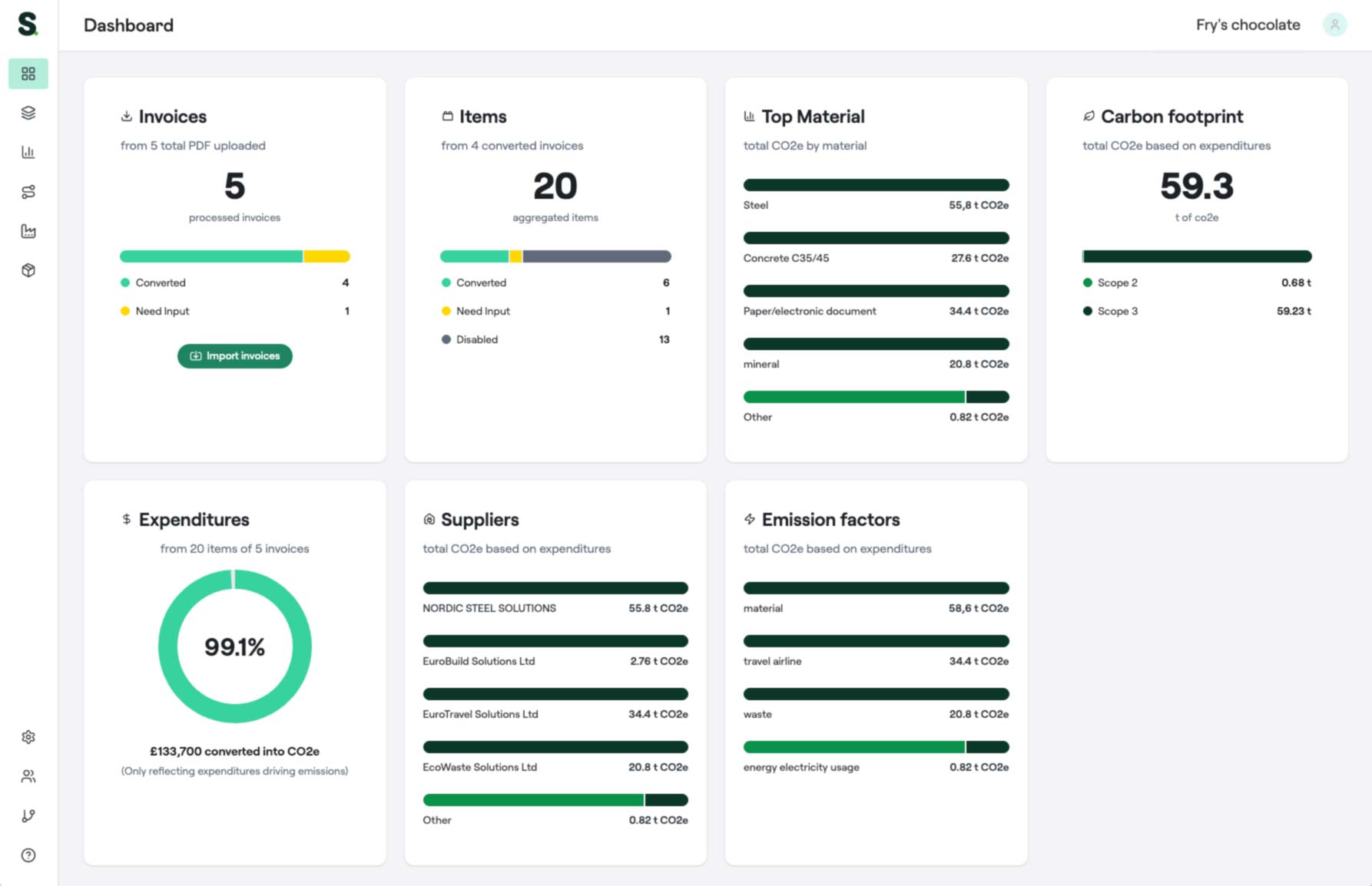Click the Import invoices button

[x=234, y=355]
